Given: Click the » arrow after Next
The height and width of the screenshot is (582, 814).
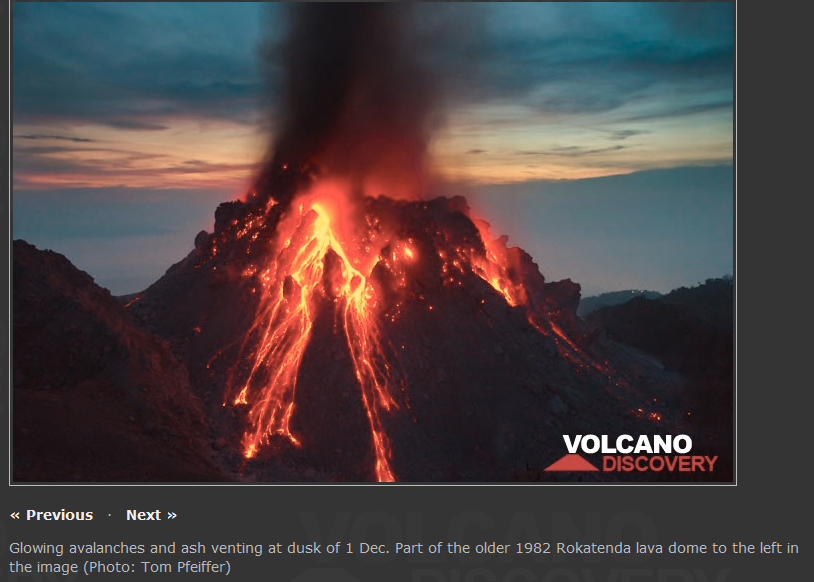Looking at the screenshot, I should coord(172,516).
